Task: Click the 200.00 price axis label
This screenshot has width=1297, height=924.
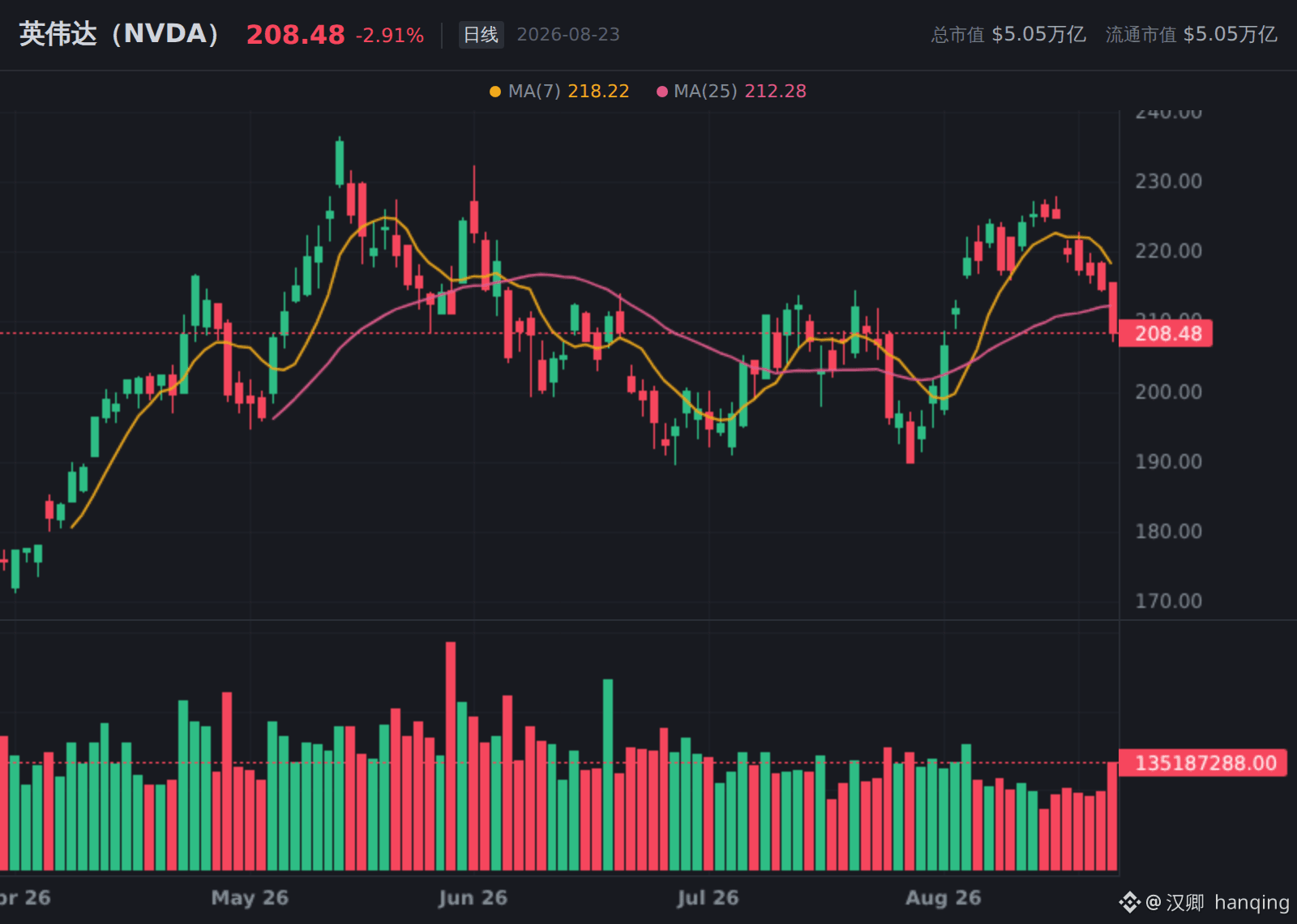Action: 1168,392
